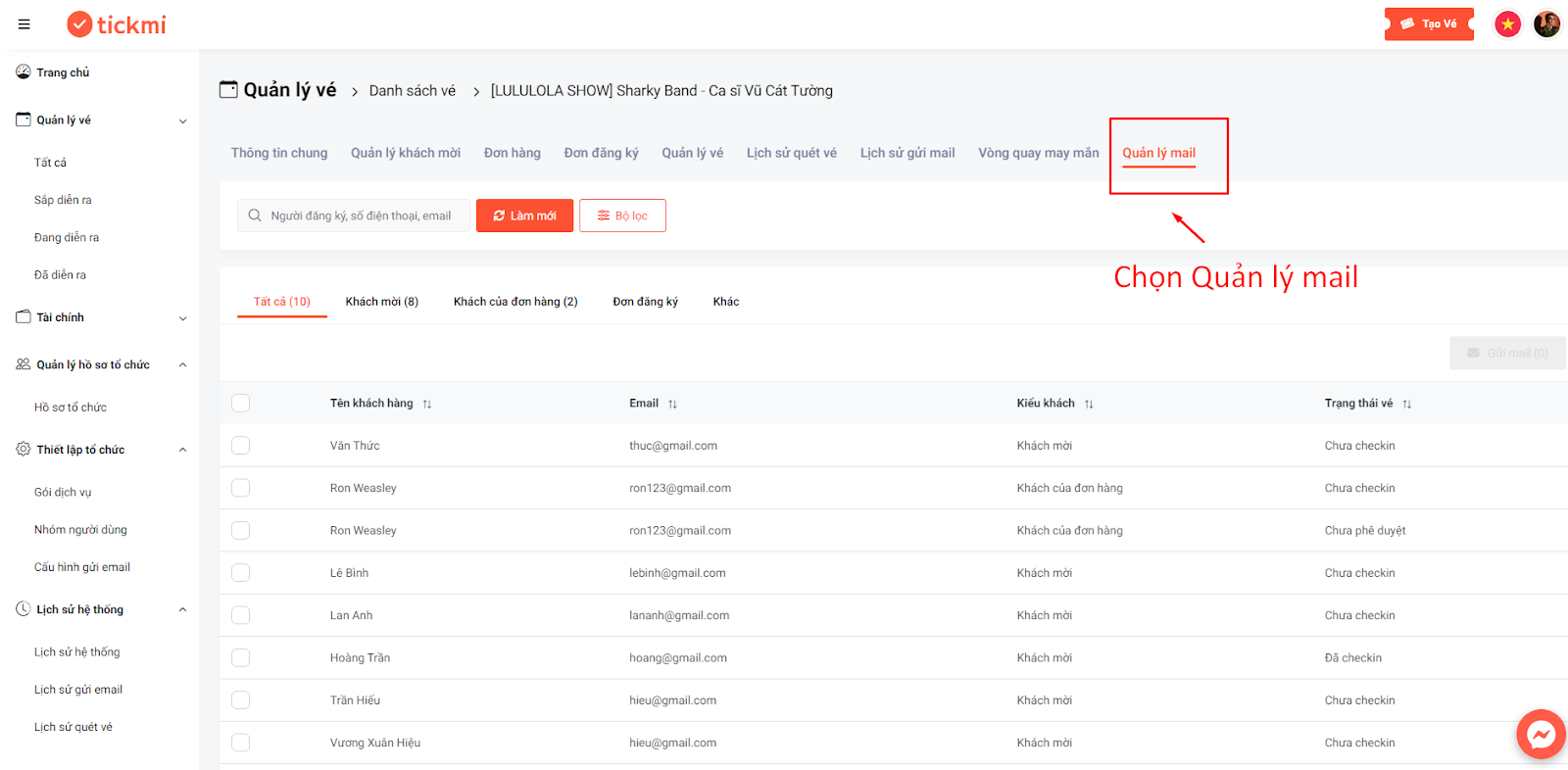Click the Trang chủ home icon
This screenshot has width=1568, height=770.
[24, 72]
